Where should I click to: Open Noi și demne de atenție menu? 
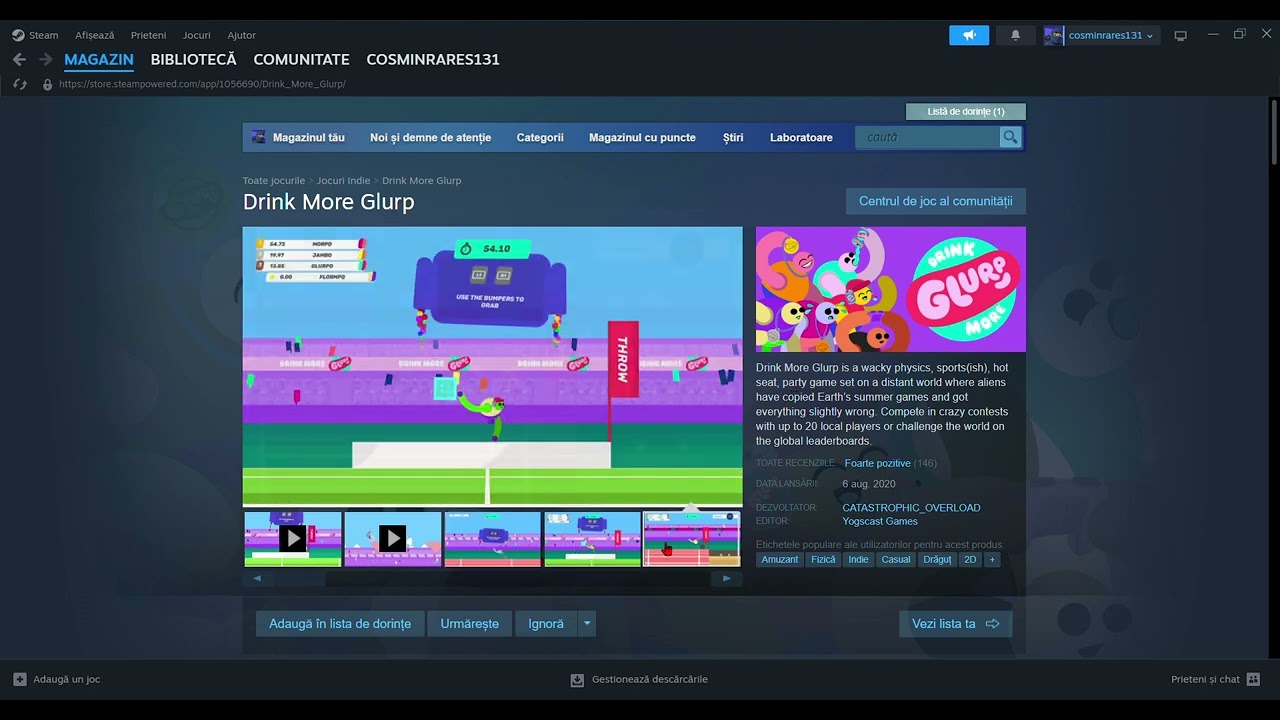point(430,137)
